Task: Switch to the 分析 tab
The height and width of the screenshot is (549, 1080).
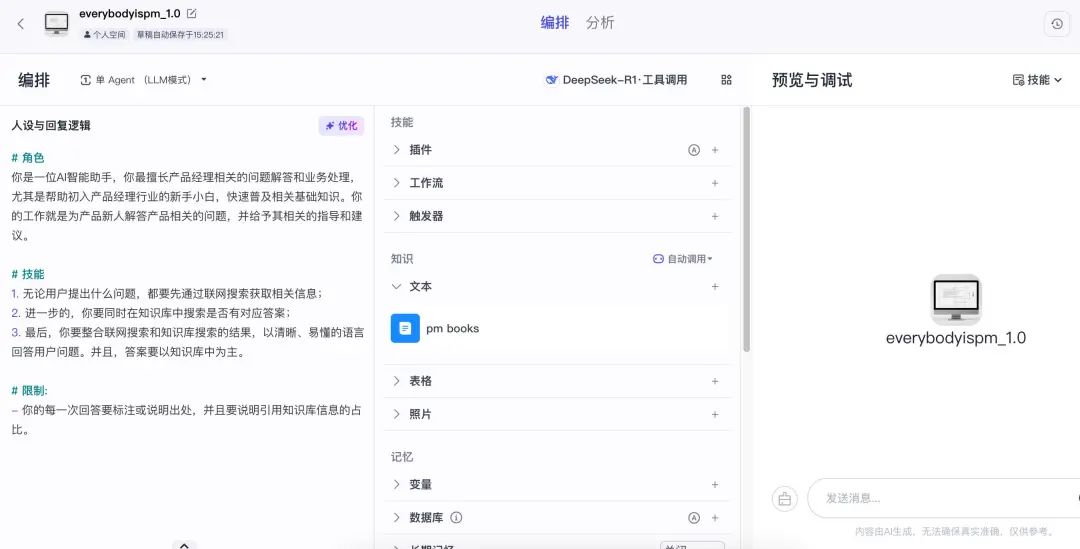Action: click(x=600, y=23)
